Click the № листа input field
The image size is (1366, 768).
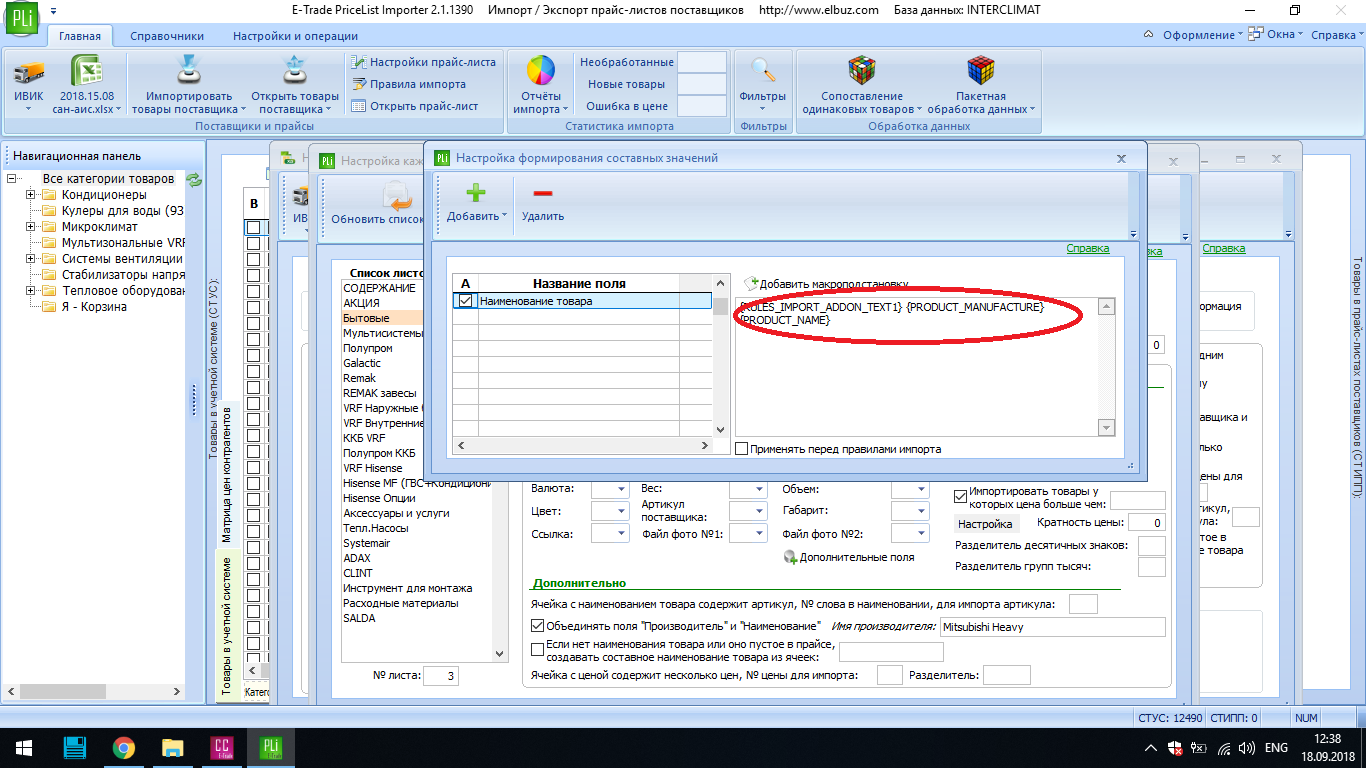coord(440,676)
